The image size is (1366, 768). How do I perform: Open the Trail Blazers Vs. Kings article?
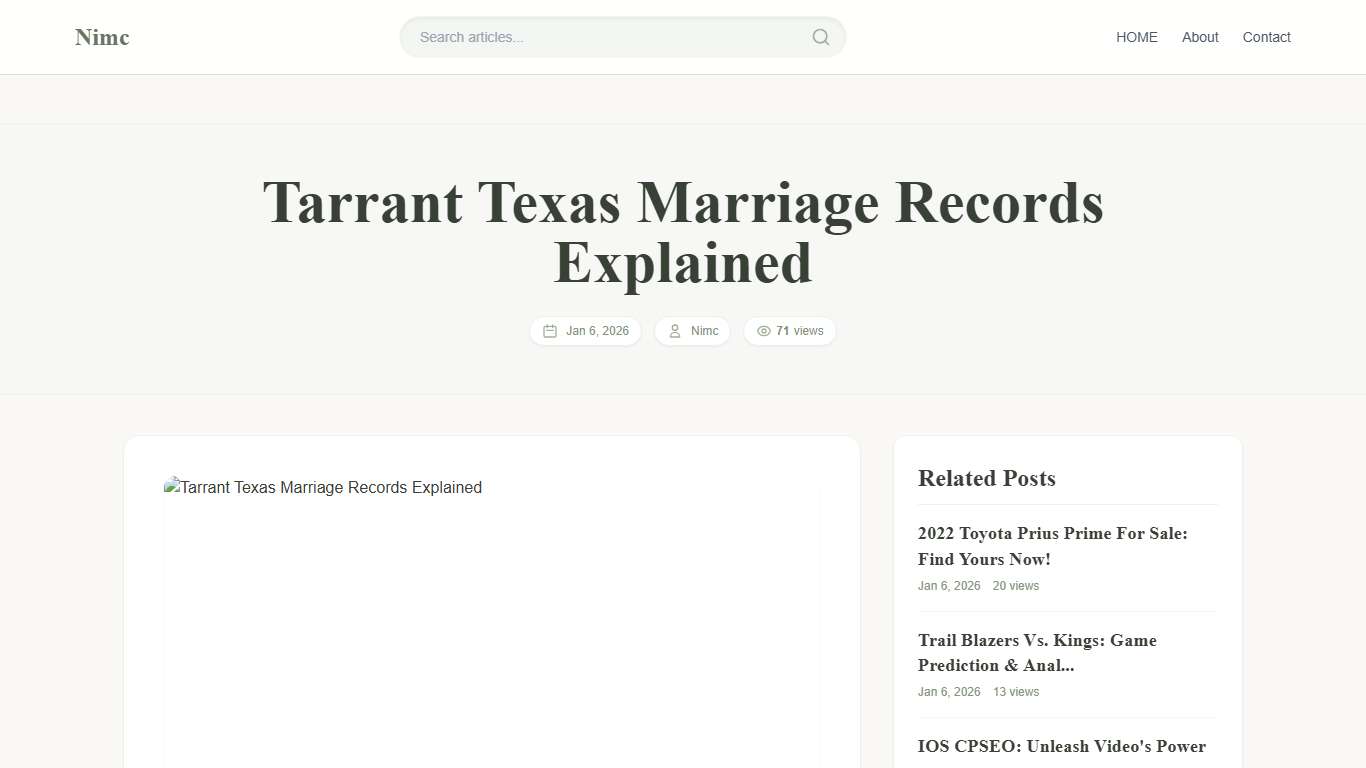[x=1037, y=652]
